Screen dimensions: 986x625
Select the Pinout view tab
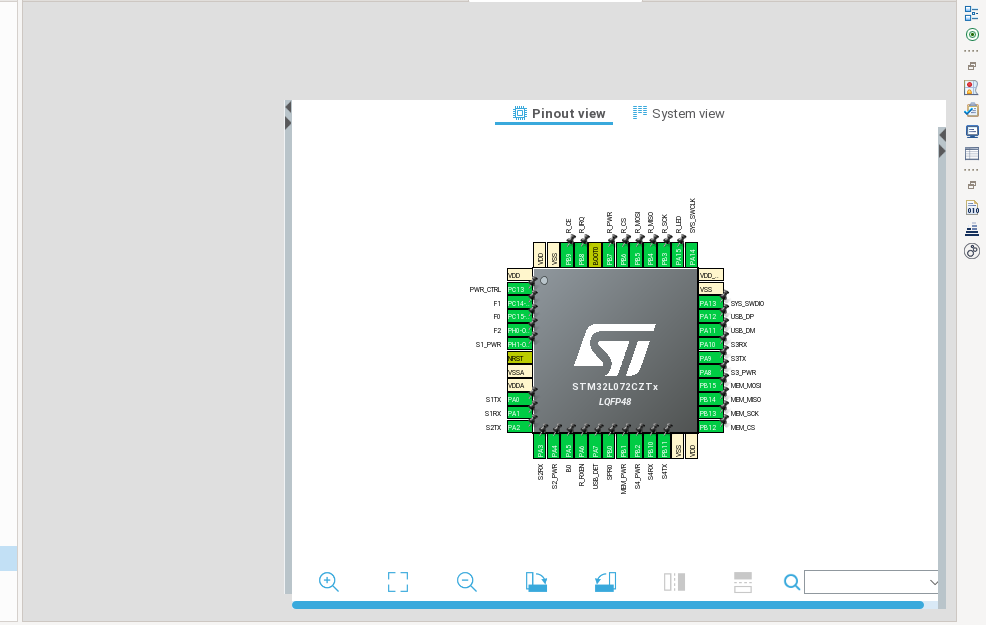pos(554,113)
